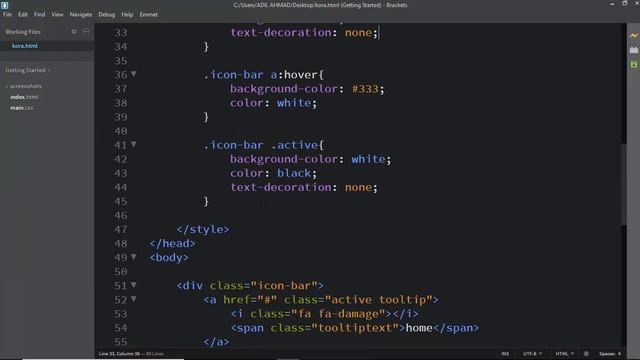Click the linting status circle in status bar
Viewport: 640px width, 360px height.
[586, 354]
